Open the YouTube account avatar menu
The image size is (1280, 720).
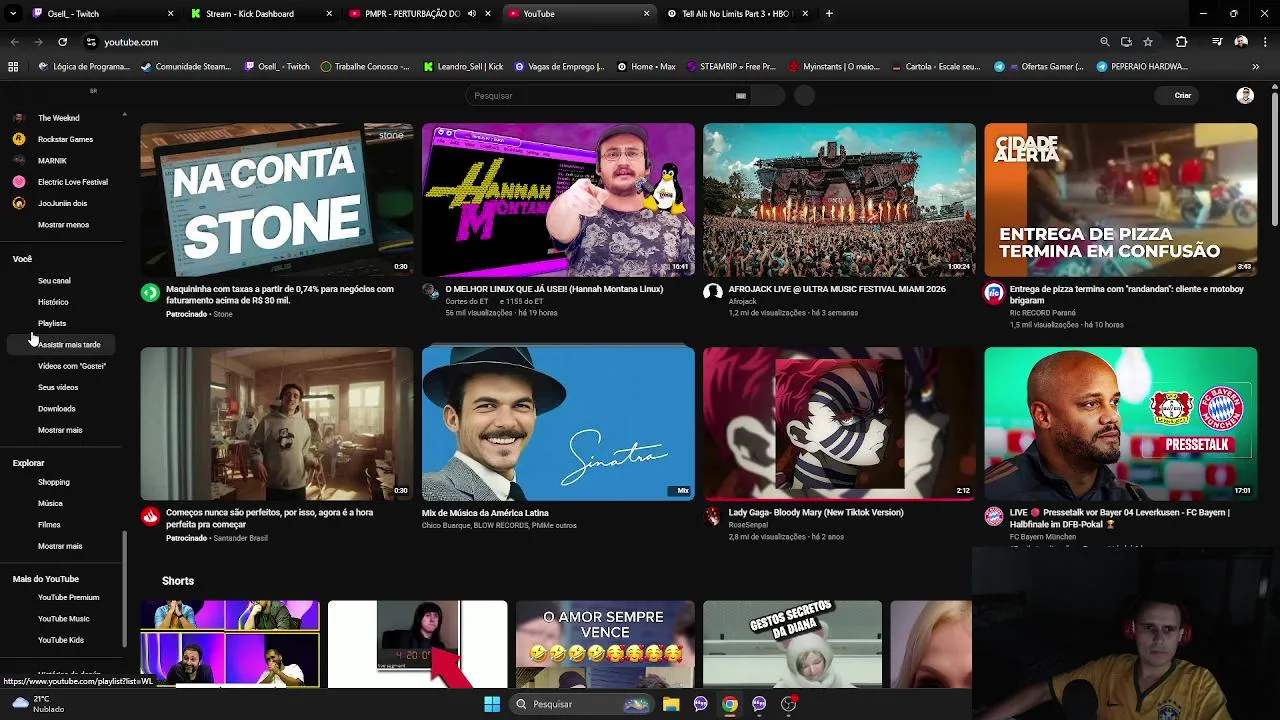(1245, 96)
